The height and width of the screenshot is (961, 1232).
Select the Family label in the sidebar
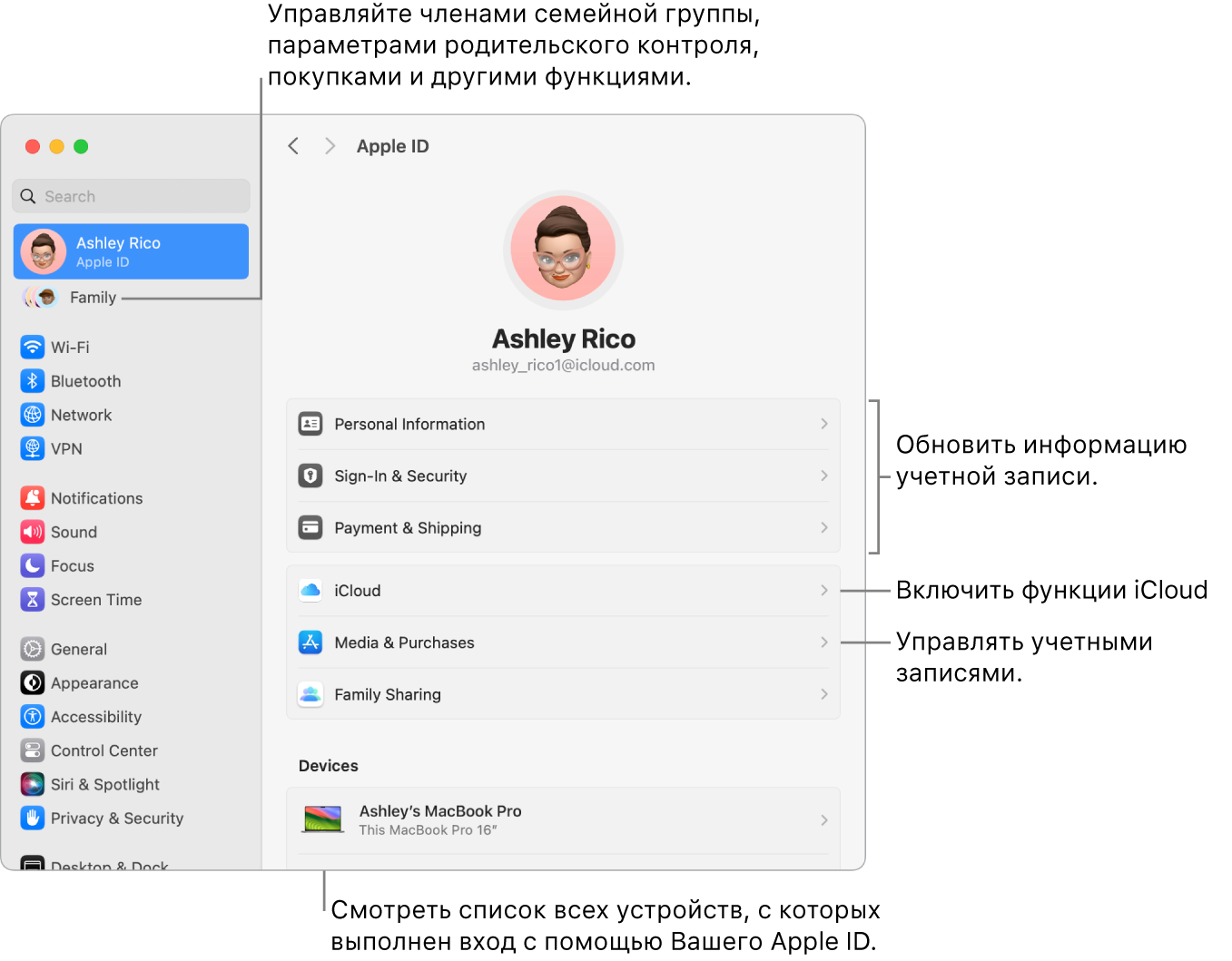pyautogui.click(x=94, y=298)
